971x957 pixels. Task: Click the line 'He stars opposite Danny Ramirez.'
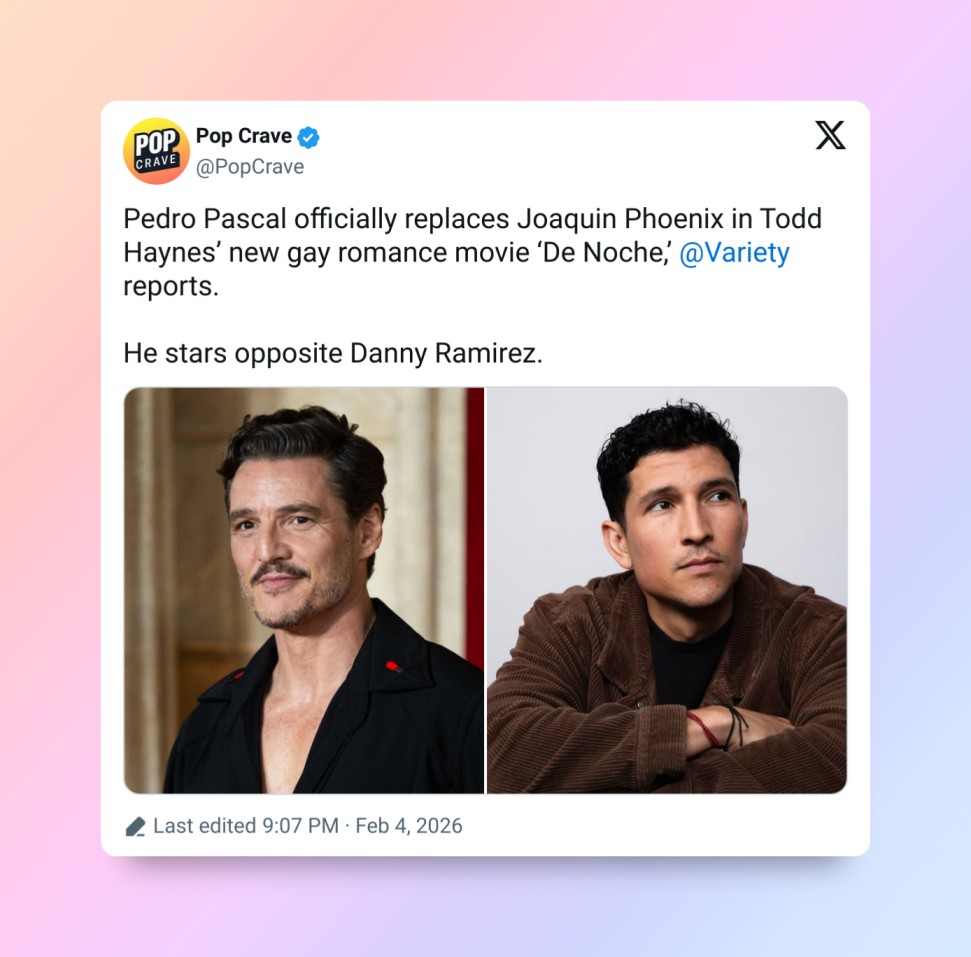click(333, 353)
